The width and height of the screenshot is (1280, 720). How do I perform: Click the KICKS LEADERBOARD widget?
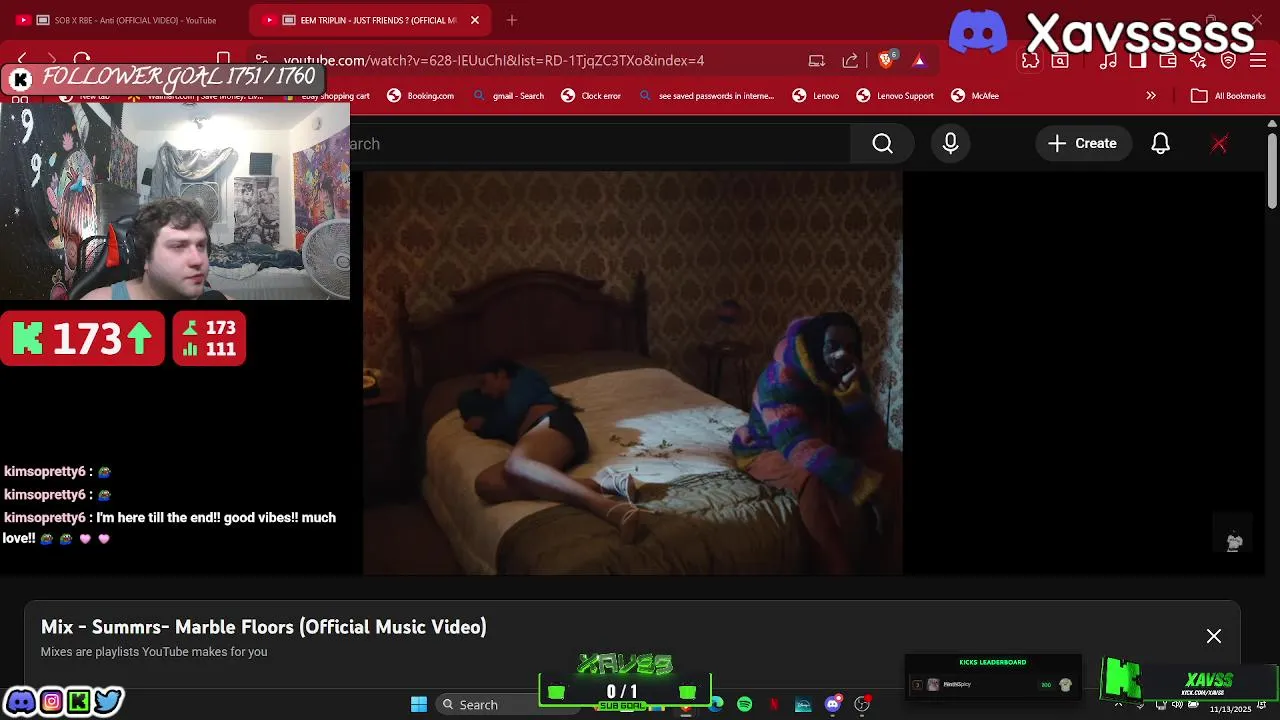993,677
